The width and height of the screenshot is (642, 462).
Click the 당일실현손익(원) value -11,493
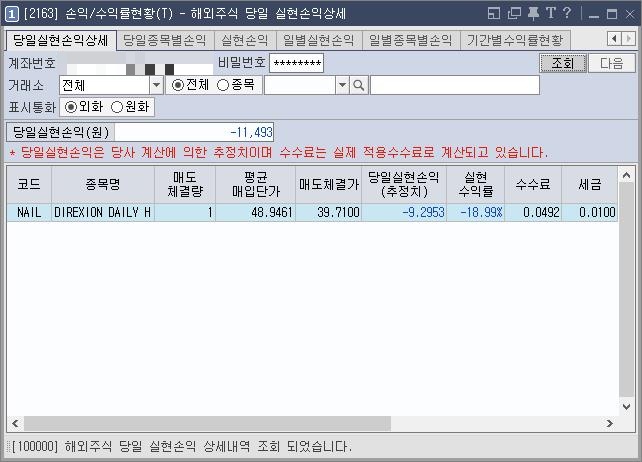point(194,132)
